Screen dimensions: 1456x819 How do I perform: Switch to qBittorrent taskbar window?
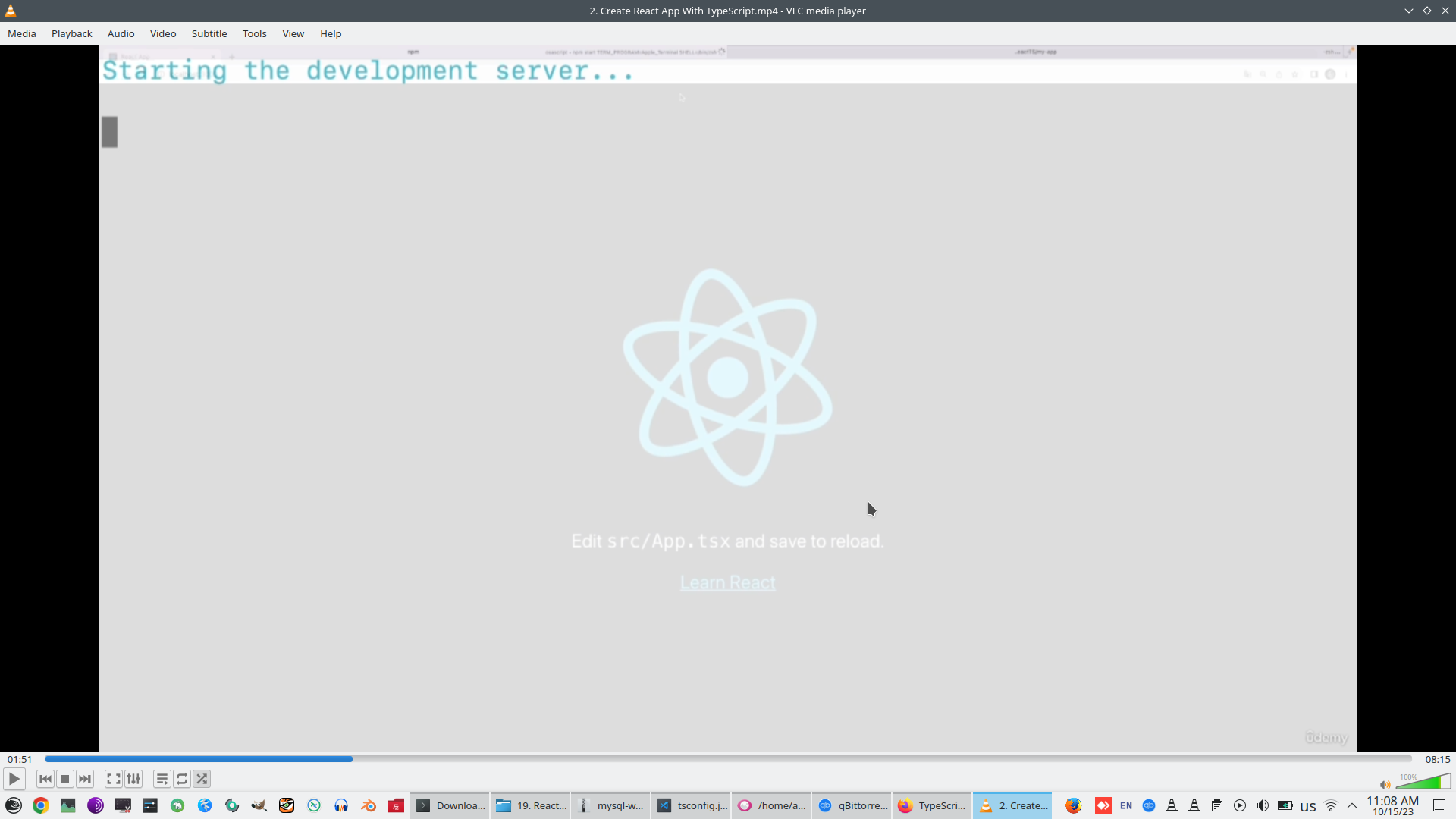pyautogui.click(x=853, y=805)
